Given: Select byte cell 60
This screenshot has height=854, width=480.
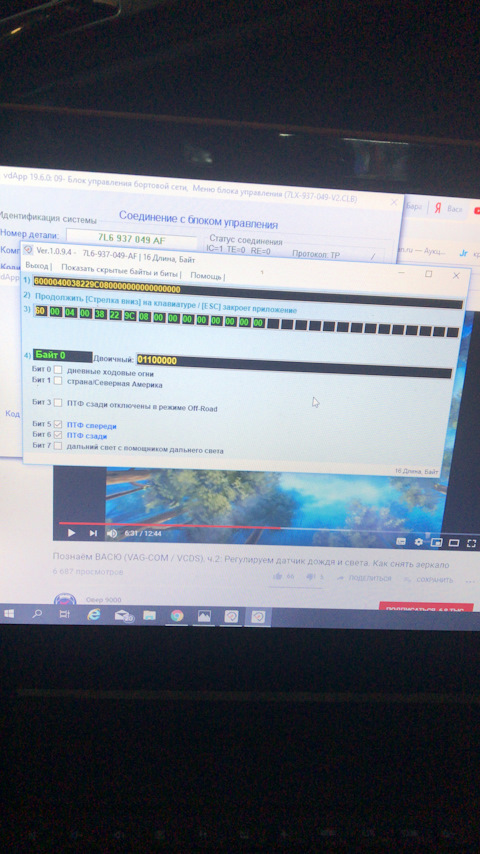Looking at the screenshot, I should (40, 311).
